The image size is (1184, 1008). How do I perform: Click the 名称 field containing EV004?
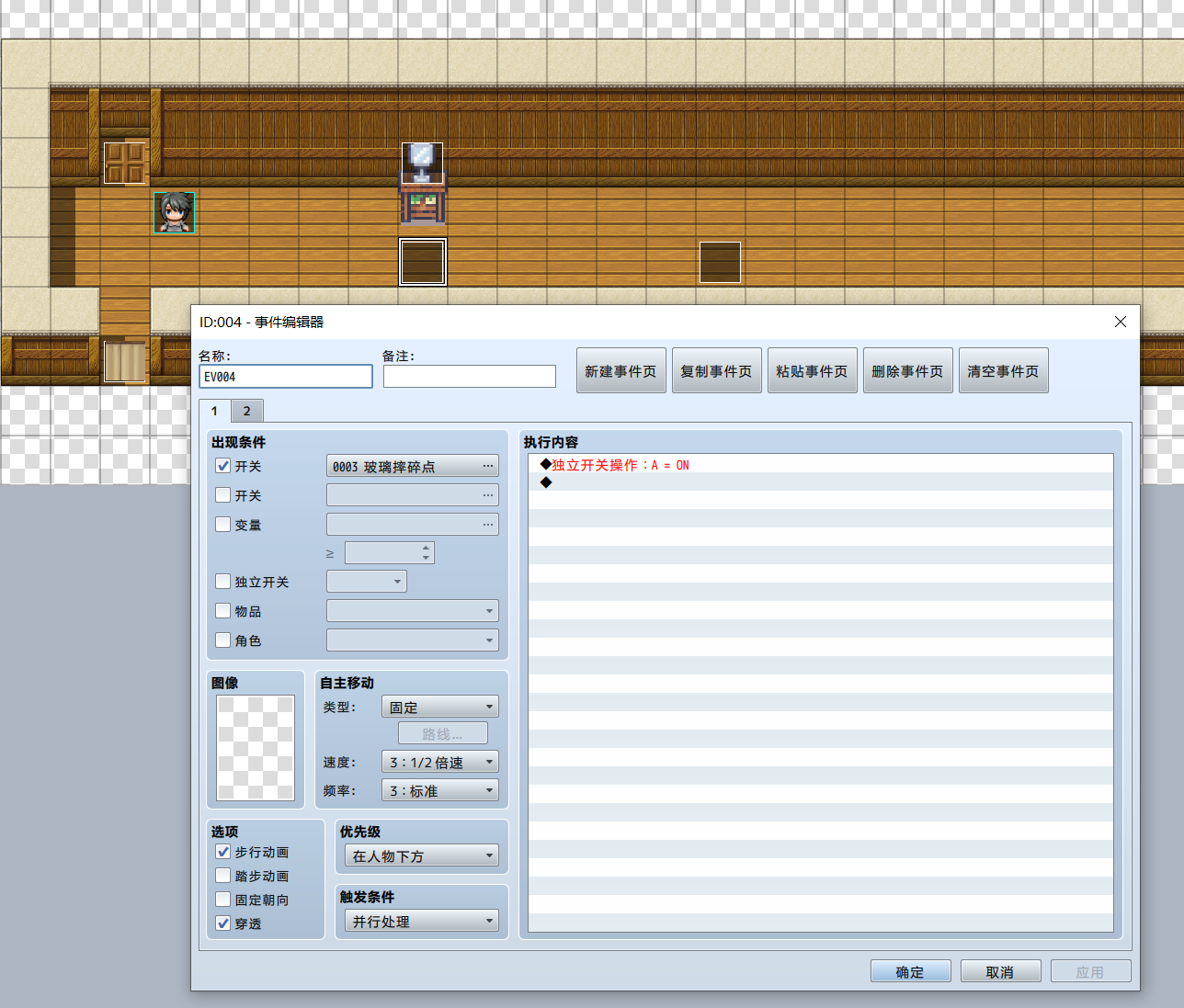pyautogui.click(x=286, y=377)
